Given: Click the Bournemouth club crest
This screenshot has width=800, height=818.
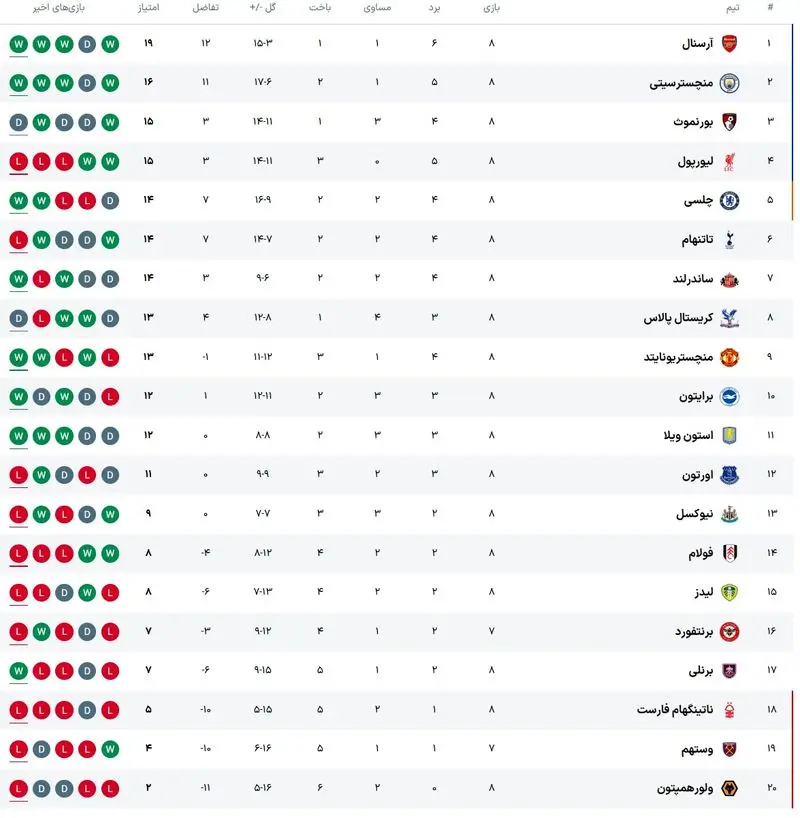Looking at the screenshot, I should [729, 122].
